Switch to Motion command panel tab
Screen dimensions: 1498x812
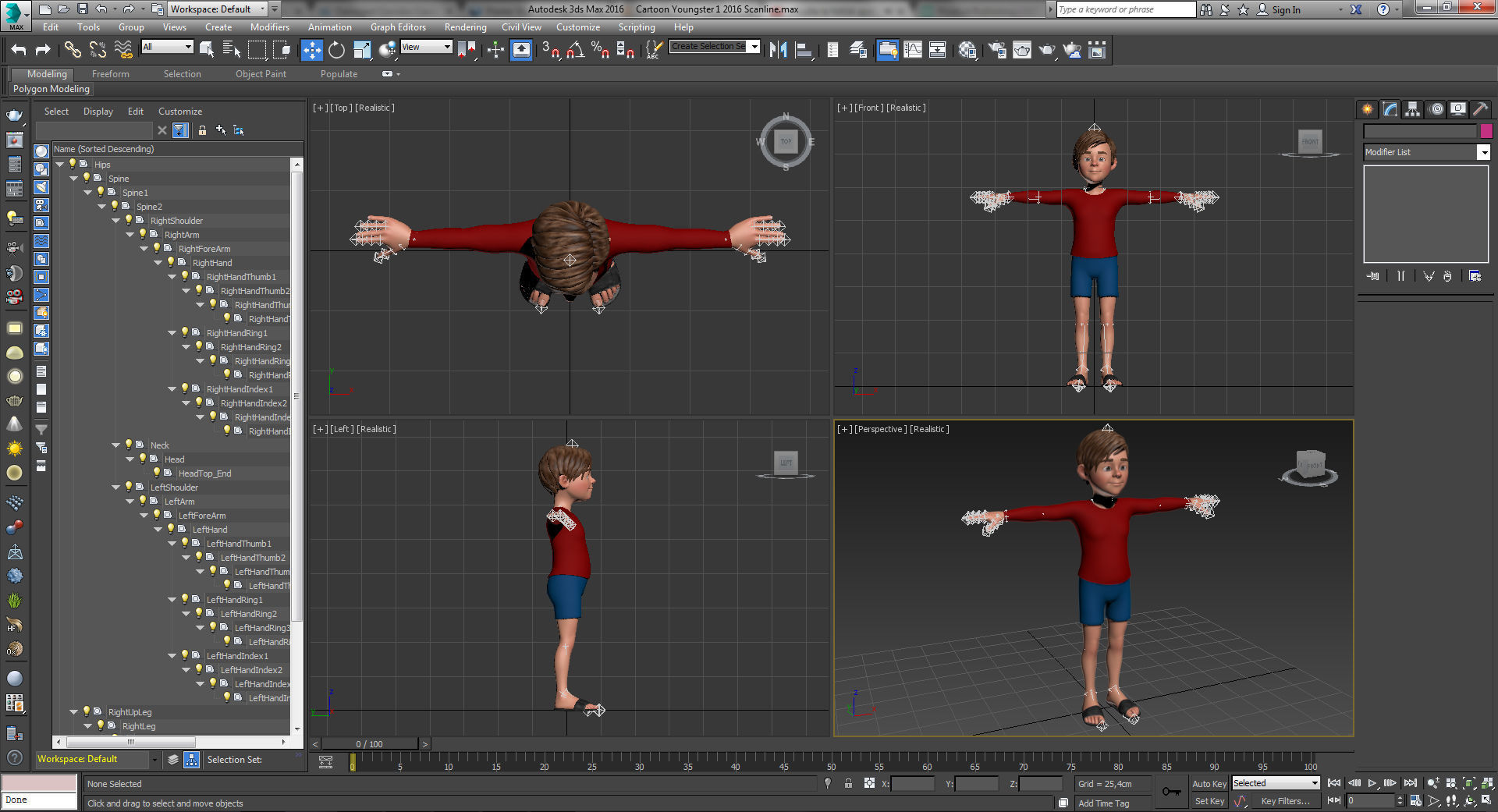click(1436, 109)
